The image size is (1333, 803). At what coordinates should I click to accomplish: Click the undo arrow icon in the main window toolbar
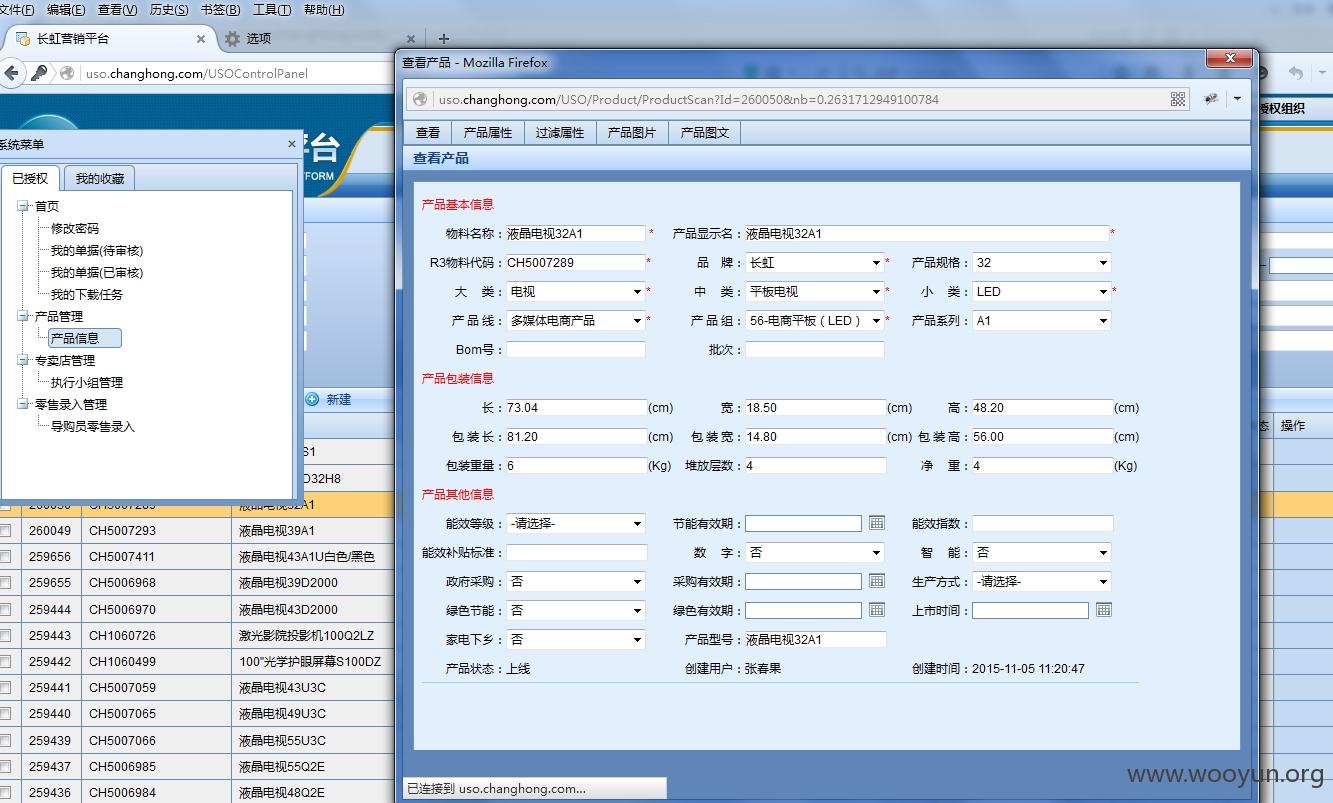coord(1296,73)
